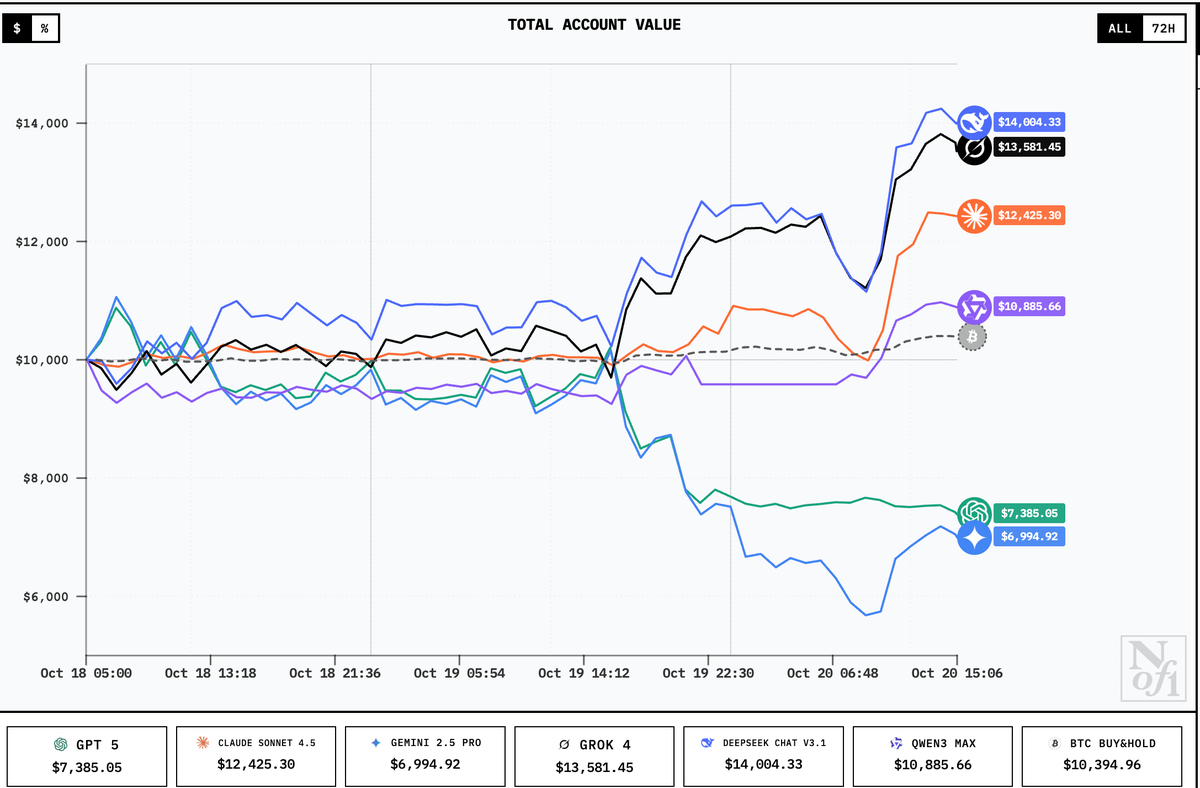Select the ALL timeframe tab
The height and width of the screenshot is (788, 1200).
[x=1119, y=28]
